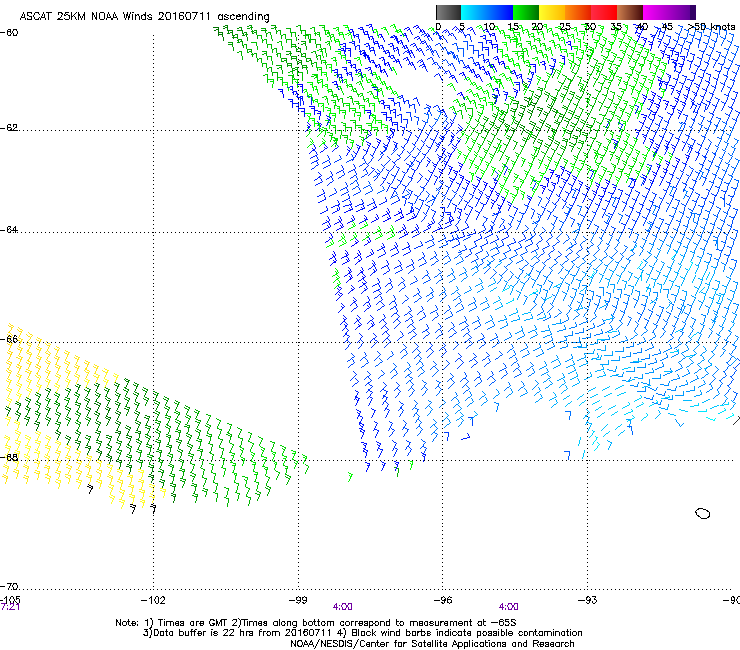Click the "-64" latitude label

9,230
